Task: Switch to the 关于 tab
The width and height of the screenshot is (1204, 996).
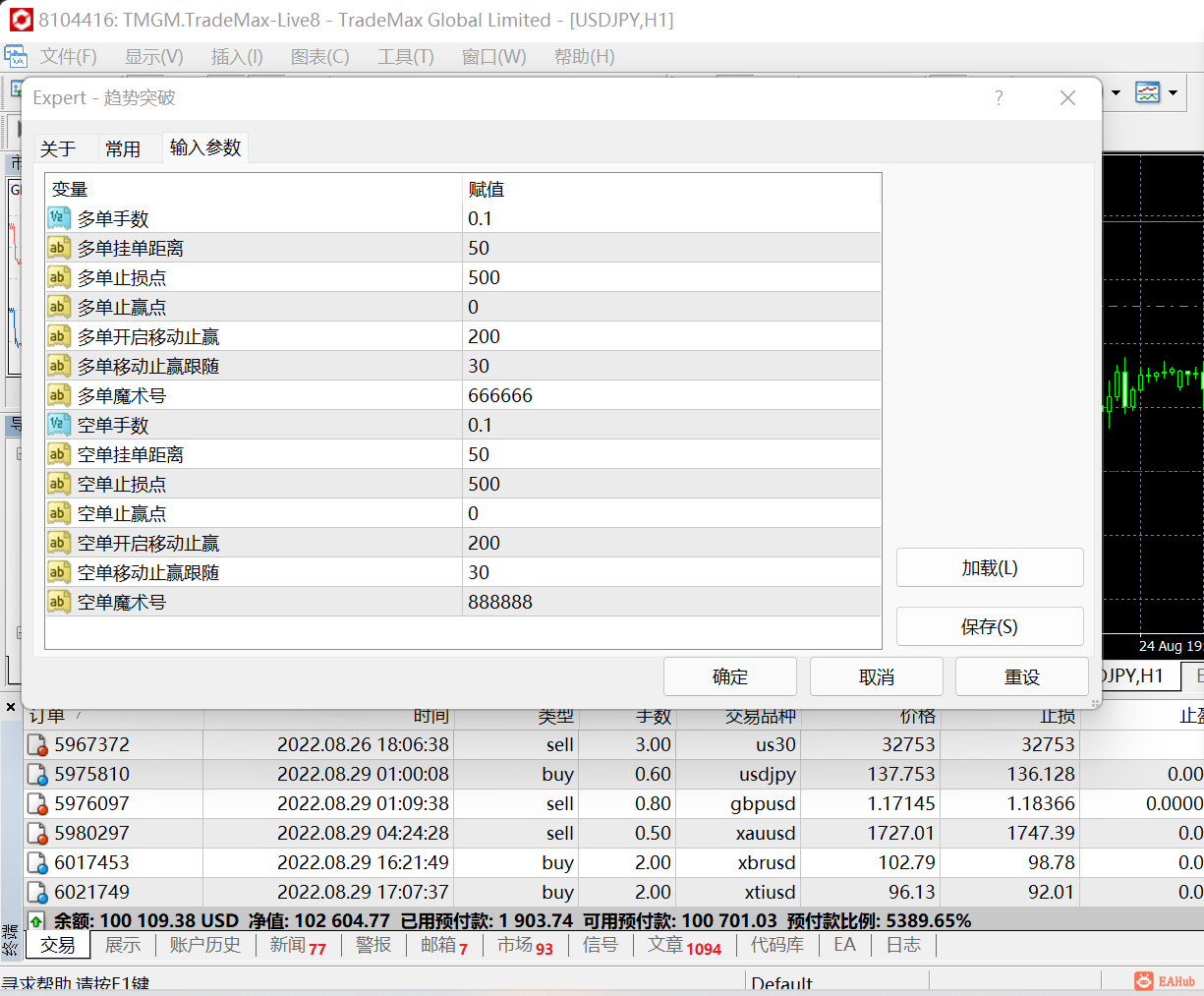Action: click(58, 148)
